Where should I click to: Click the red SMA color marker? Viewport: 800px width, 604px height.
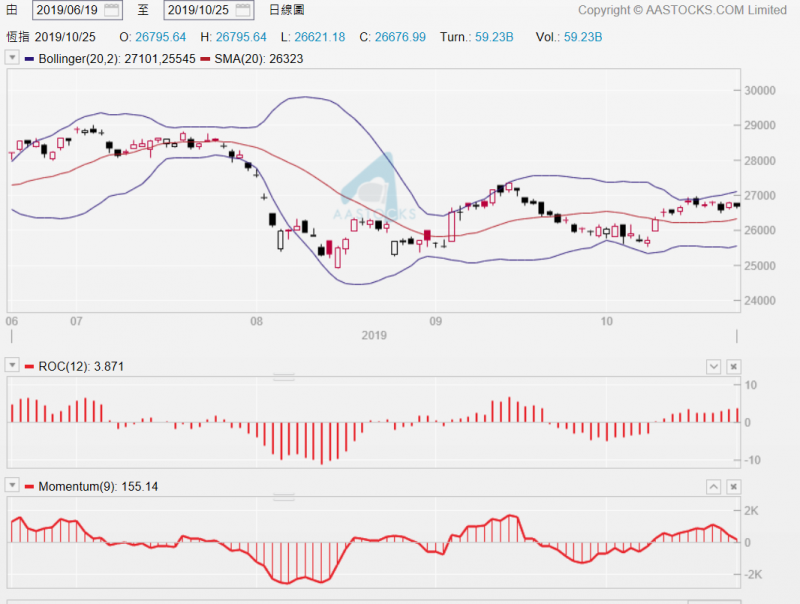(x=205, y=59)
